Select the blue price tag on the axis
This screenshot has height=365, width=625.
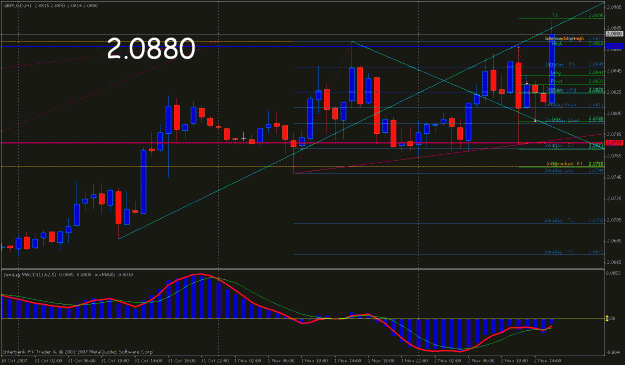click(x=614, y=47)
